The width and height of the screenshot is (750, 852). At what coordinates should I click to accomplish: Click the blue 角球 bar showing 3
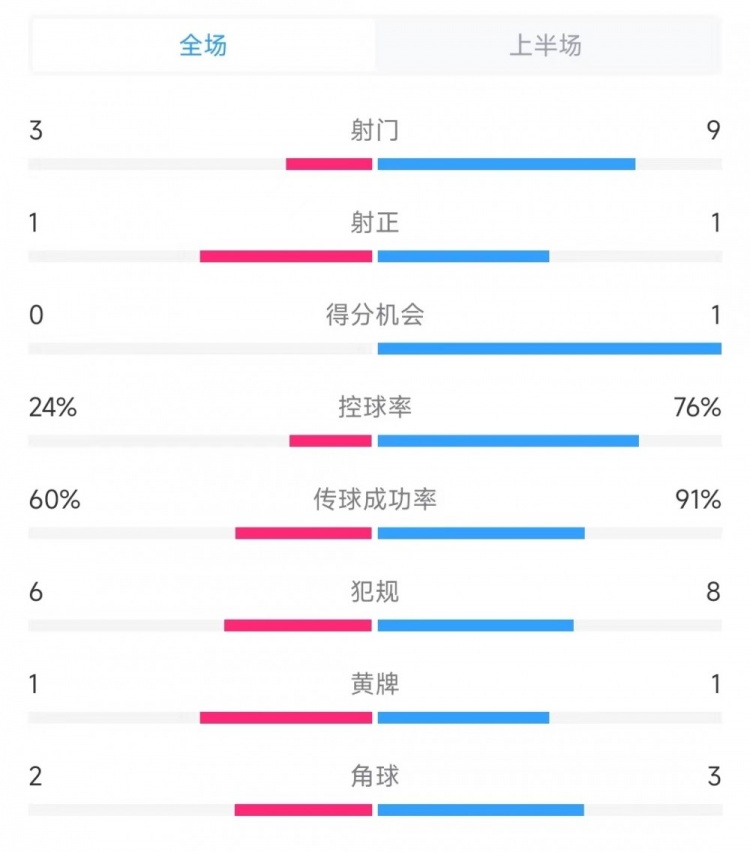pos(481,810)
